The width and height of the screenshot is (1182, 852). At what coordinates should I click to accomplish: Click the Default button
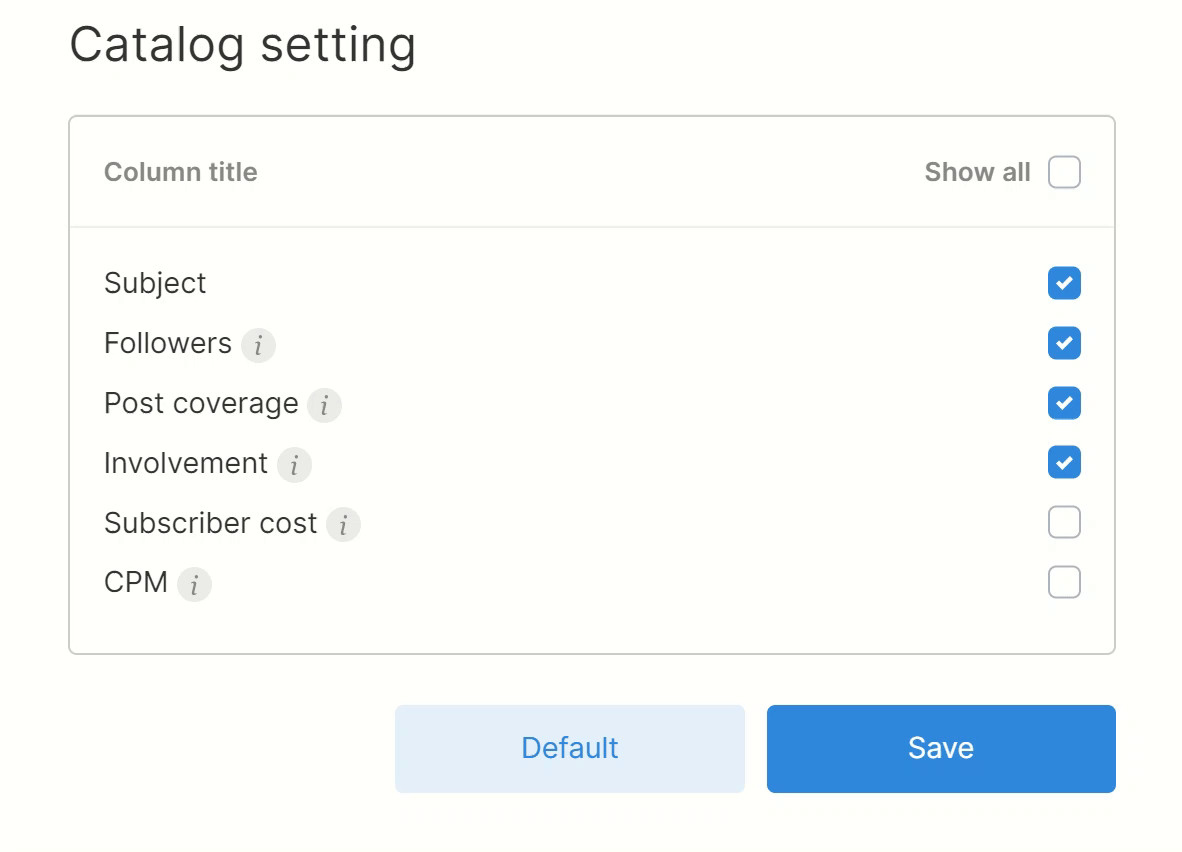point(569,748)
